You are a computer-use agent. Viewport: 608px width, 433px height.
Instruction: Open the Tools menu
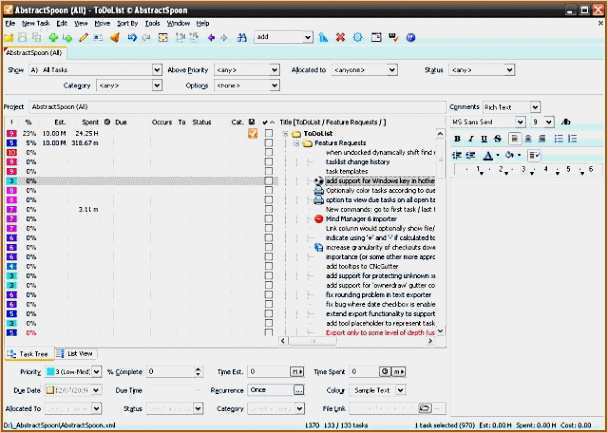point(152,24)
